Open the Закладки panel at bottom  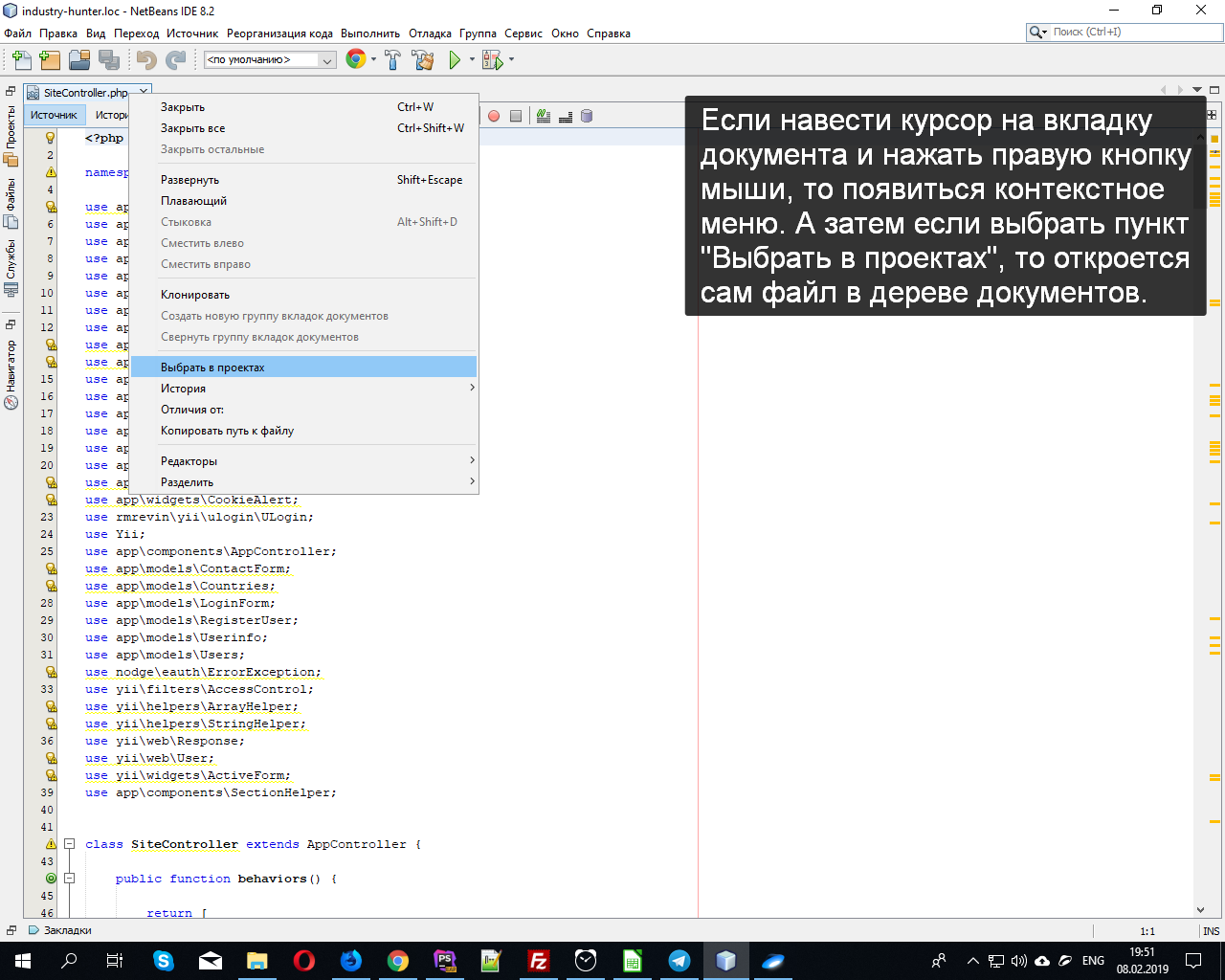(60, 930)
